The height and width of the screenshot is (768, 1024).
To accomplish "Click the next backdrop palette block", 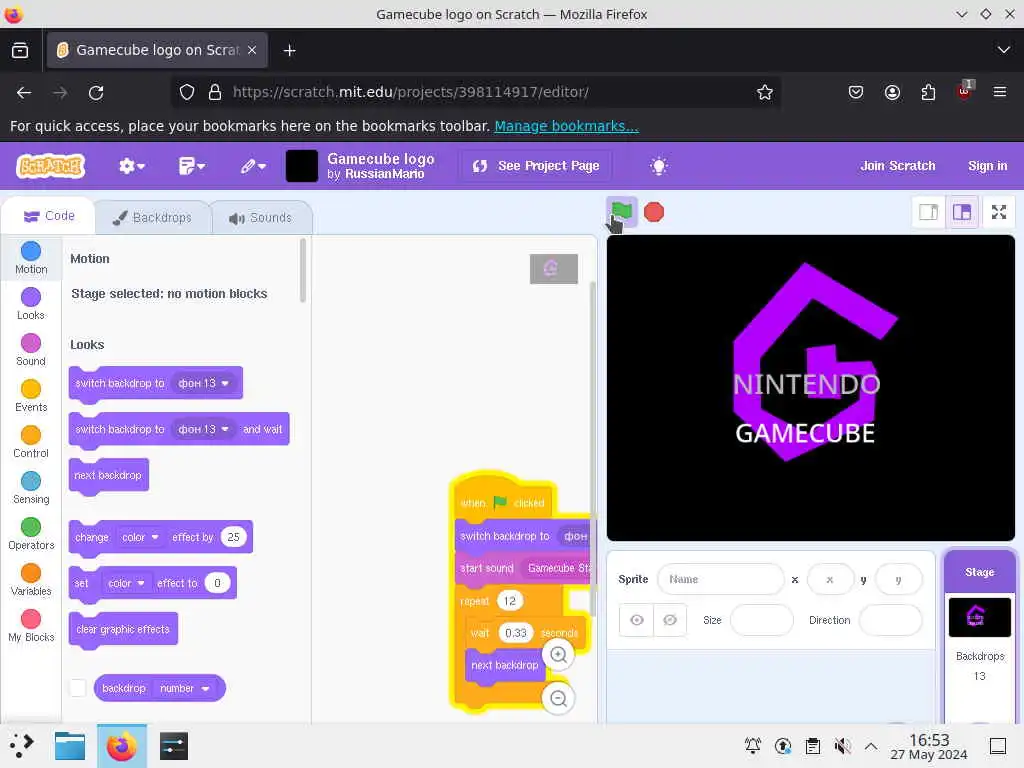I will pyautogui.click(x=108, y=475).
